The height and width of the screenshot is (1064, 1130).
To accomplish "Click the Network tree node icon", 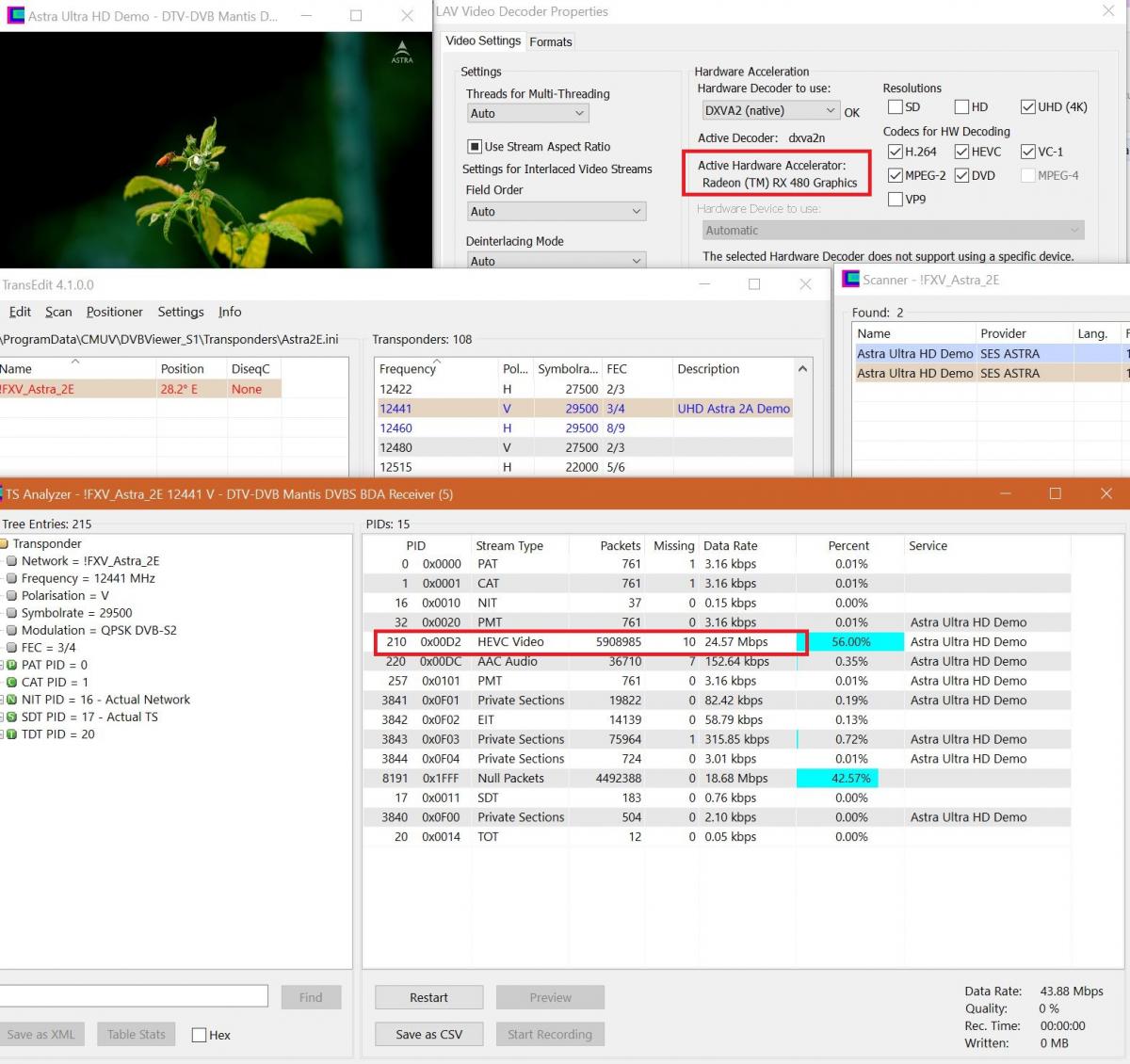I will point(11,561).
